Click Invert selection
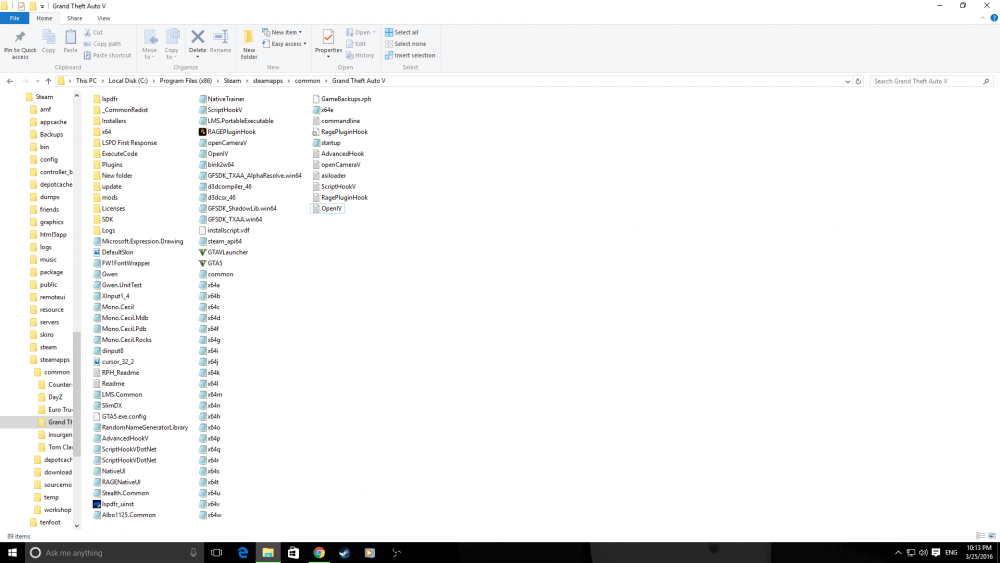The height and width of the screenshot is (563, 1000). point(410,55)
